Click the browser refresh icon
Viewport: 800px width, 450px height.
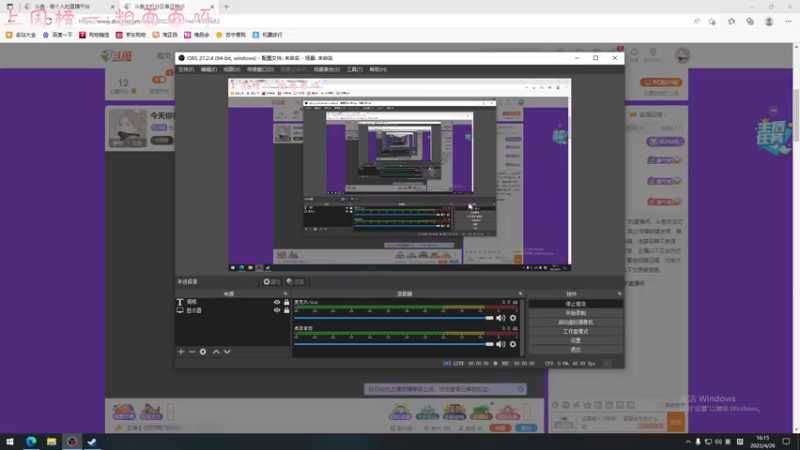pyautogui.click(x=48, y=21)
